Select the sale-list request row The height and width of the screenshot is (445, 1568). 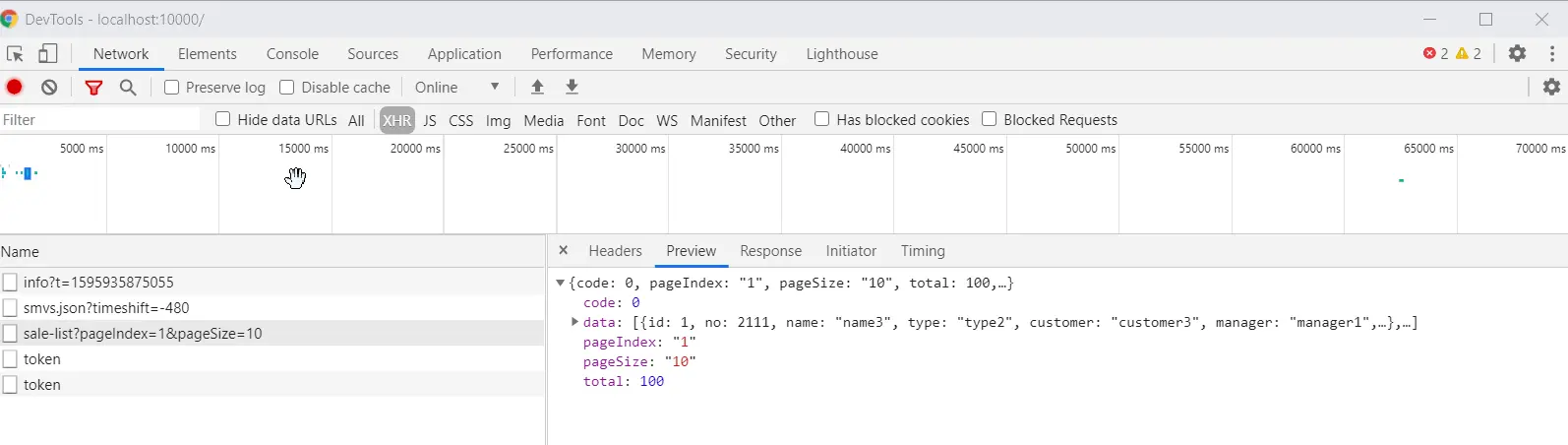[x=143, y=334]
